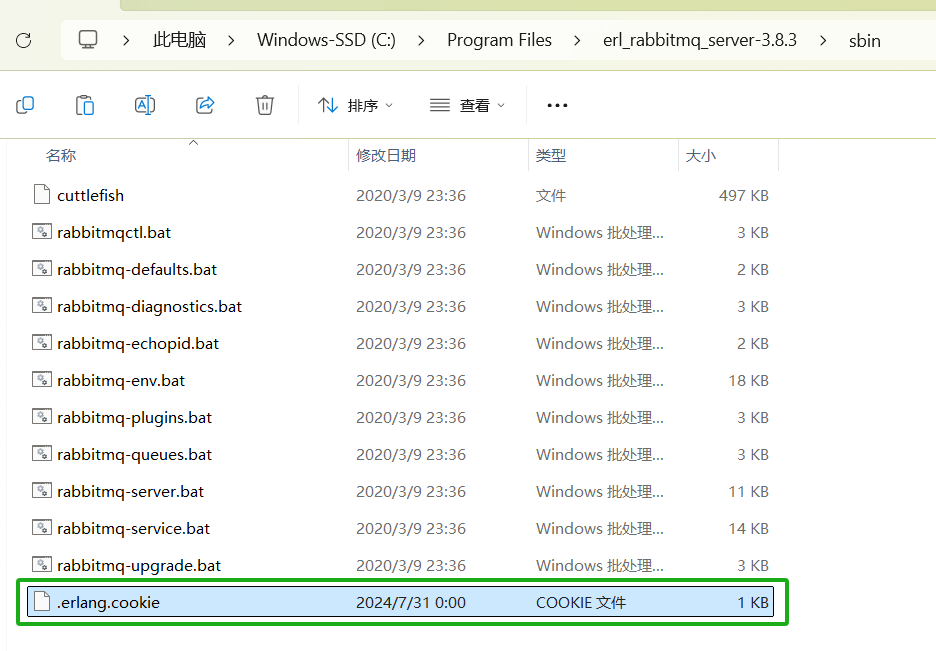Viewport: 936px width, 651px height.
Task: Expand chevron after 此电脑 in breadcrumb
Action: [231, 41]
